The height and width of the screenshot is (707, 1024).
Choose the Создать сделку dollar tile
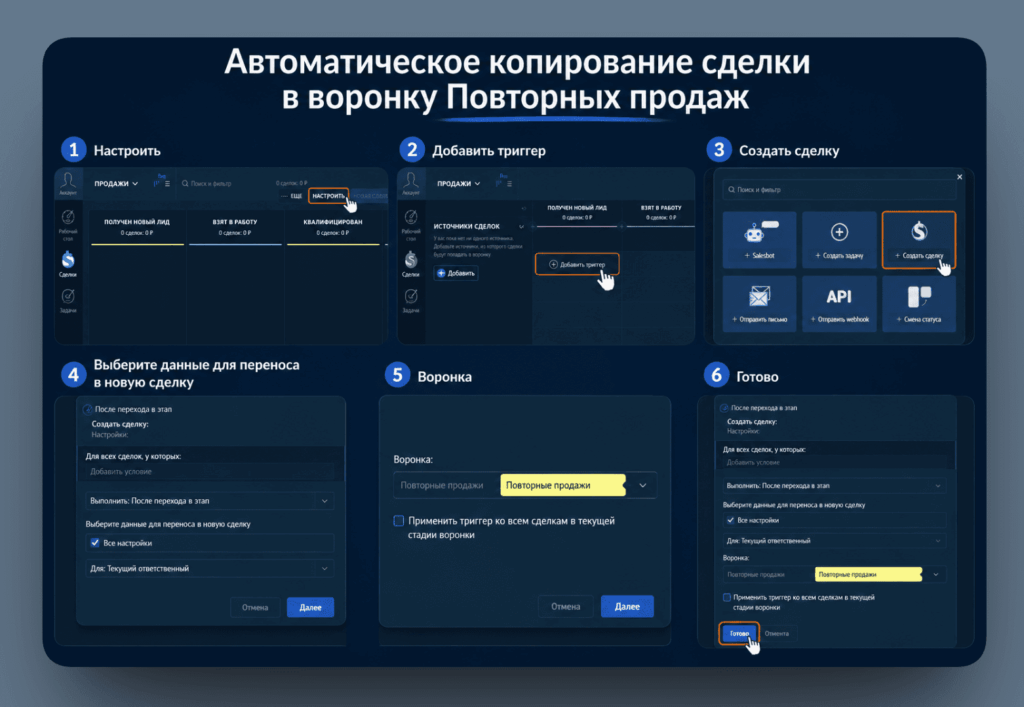point(919,240)
